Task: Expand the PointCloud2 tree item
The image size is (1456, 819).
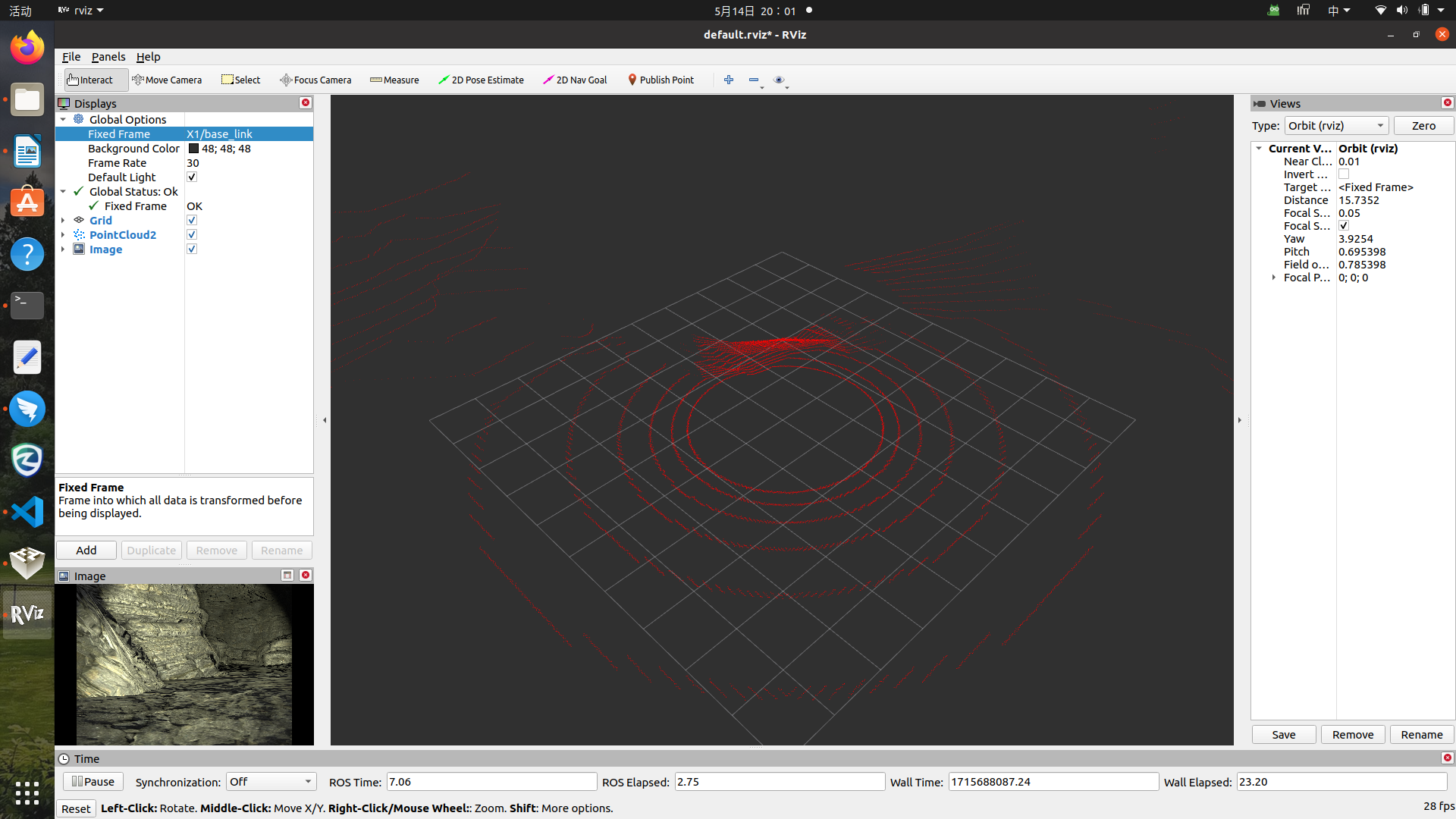Action: [x=63, y=235]
